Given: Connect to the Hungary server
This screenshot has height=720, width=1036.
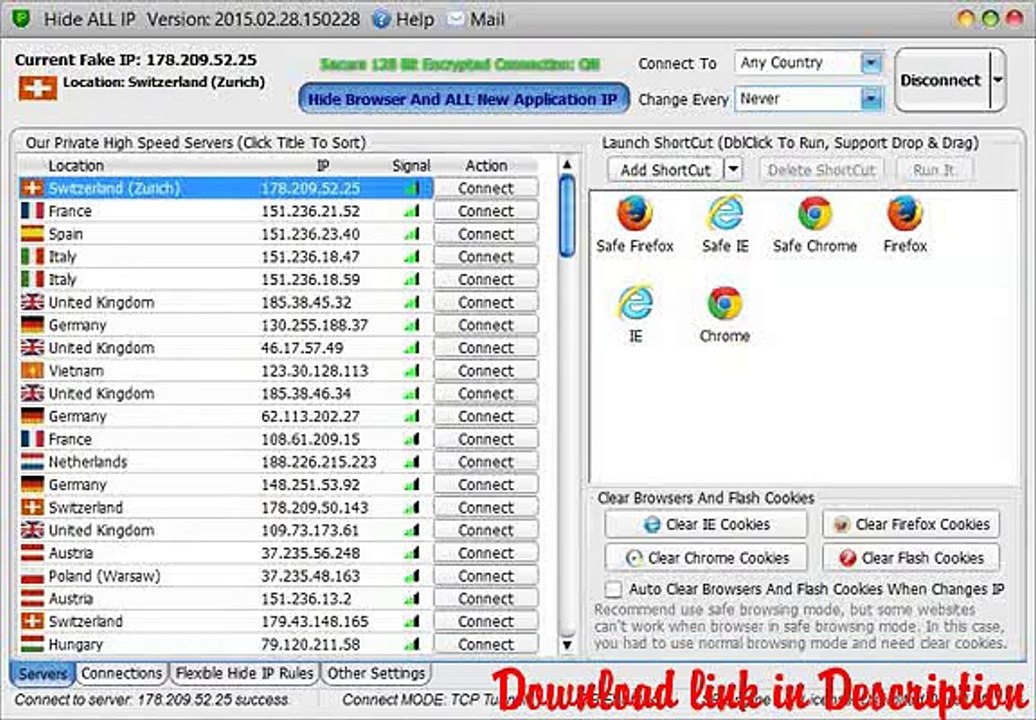Looking at the screenshot, I should (486, 644).
